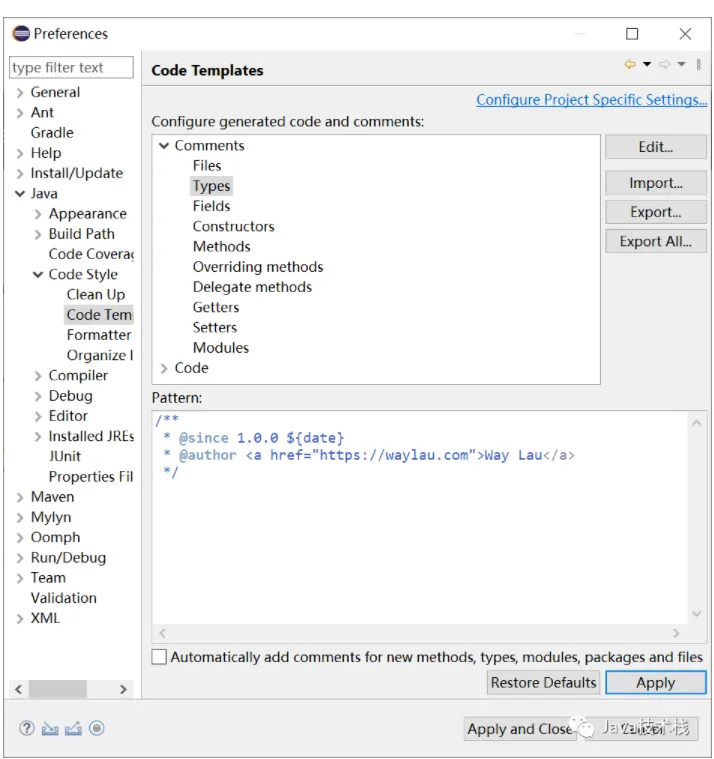The image size is (714, 759).
Task: Click the type filter text field
Action: coord(71,67)
